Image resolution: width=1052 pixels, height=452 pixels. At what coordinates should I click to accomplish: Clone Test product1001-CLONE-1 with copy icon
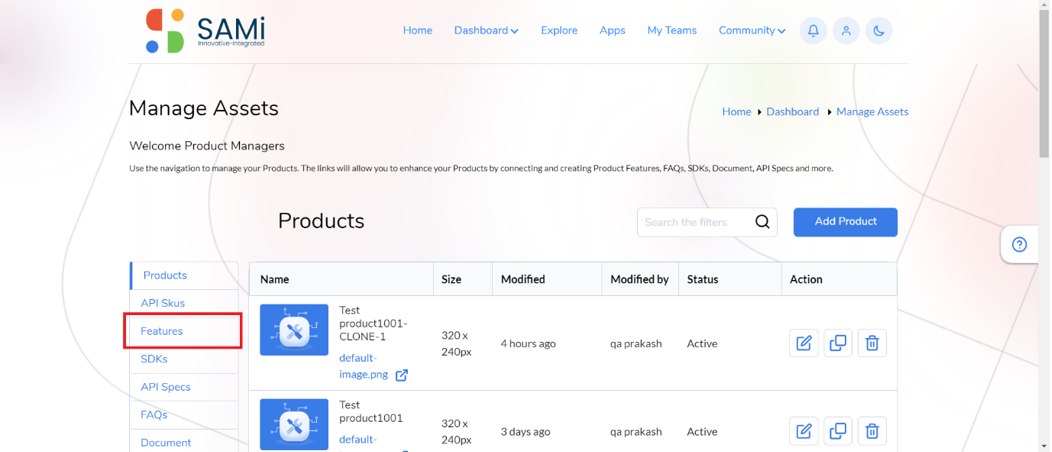click(x=838, y=343)
